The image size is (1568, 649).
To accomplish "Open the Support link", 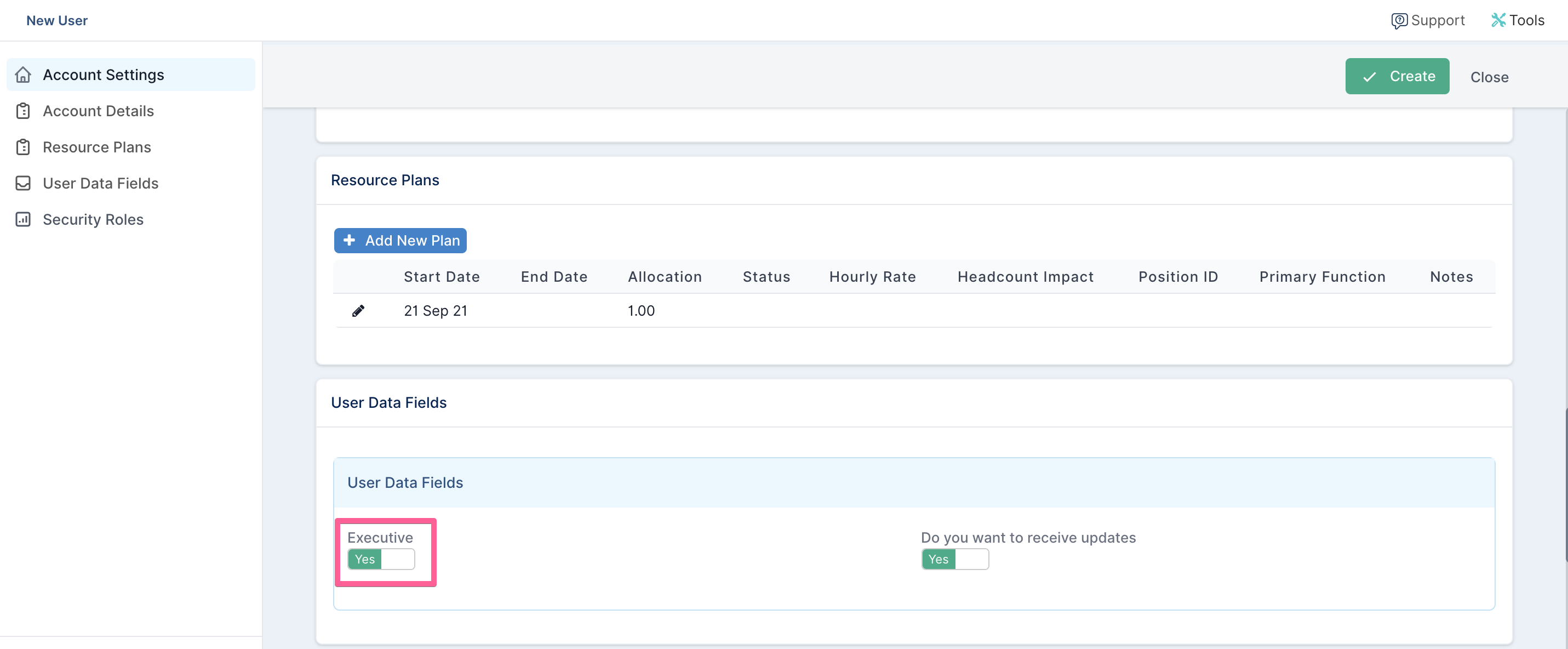I will click(1428, 20).
